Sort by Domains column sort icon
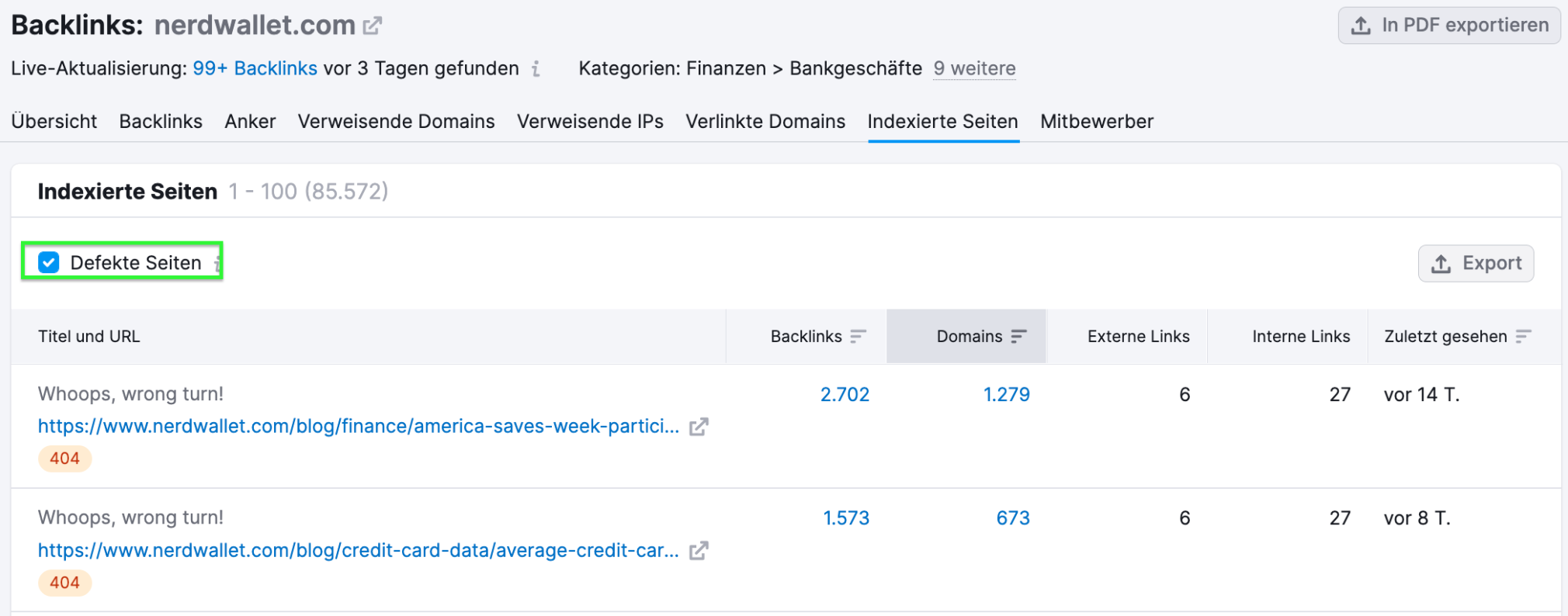Viewport: 1568px width, 616px height. (1018, 337)
